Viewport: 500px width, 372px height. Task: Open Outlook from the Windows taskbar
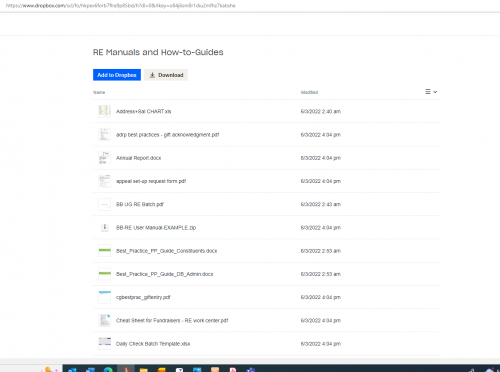(x=72, y=369)
